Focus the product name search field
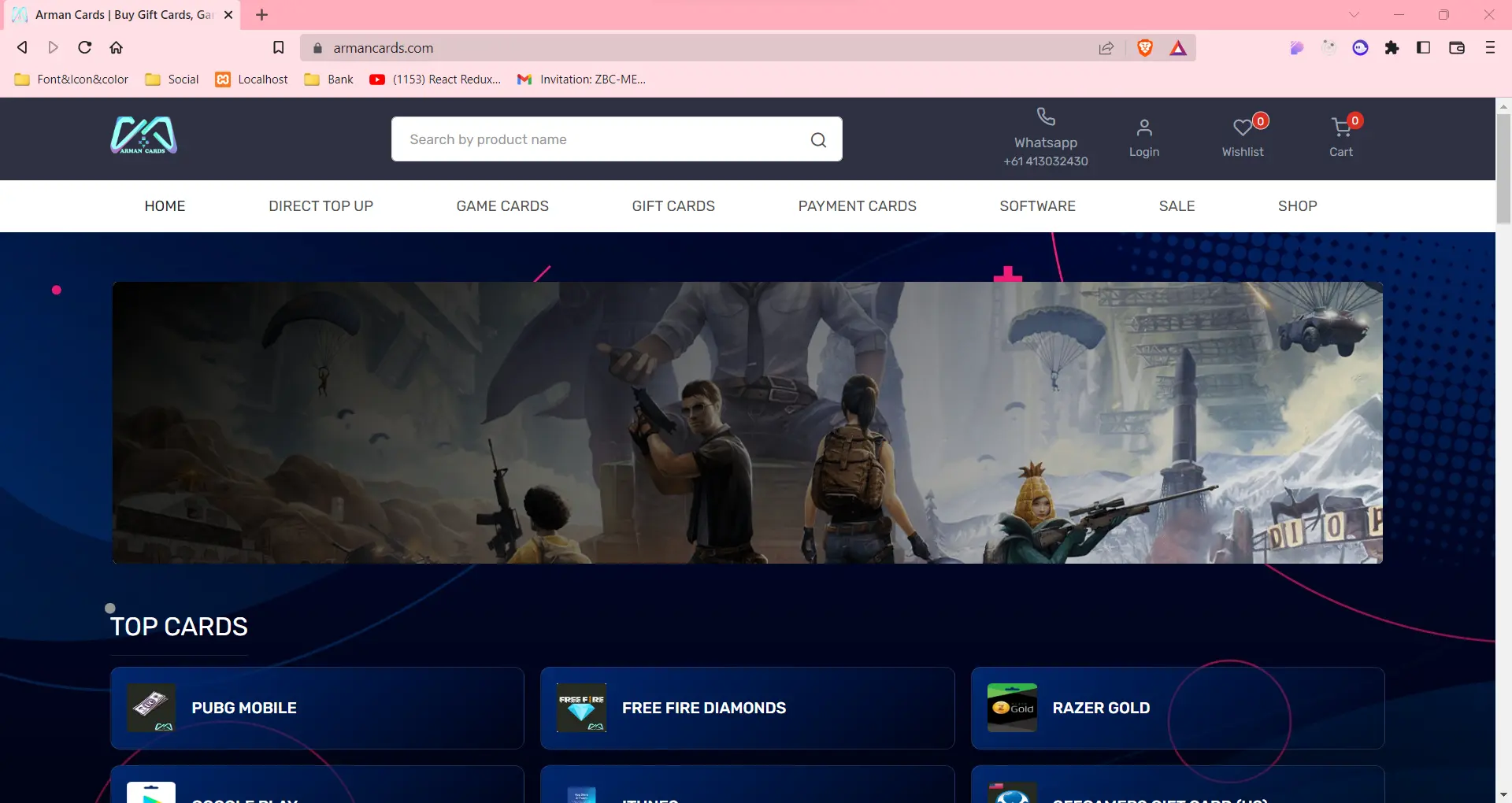The height and width of the screenshot is (803, 1512). point(598,140)
